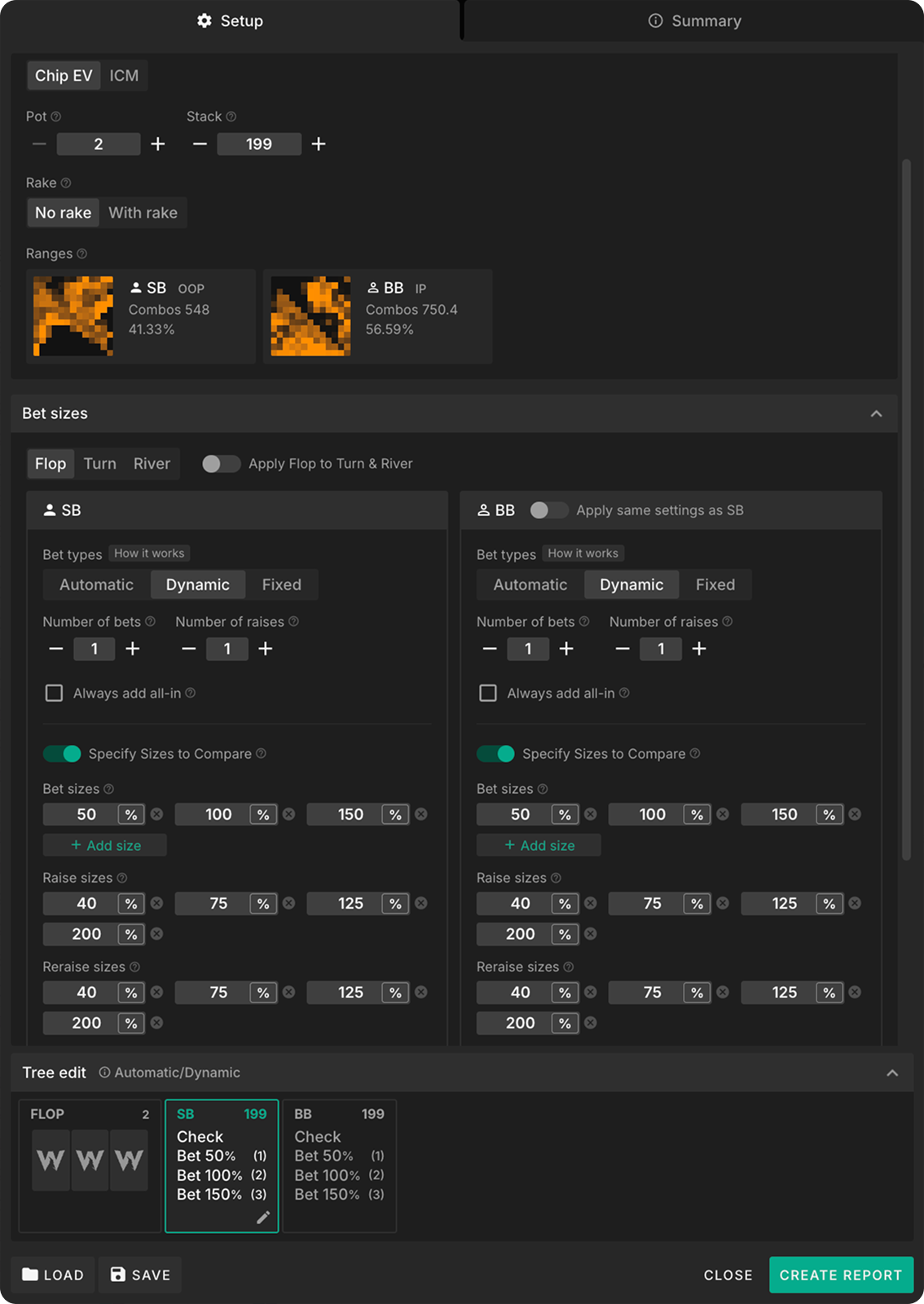The height and width of the screenshot is (1304, 924).
Task: Open the Tree edit info icon
Action: [x=104, y=1073]
